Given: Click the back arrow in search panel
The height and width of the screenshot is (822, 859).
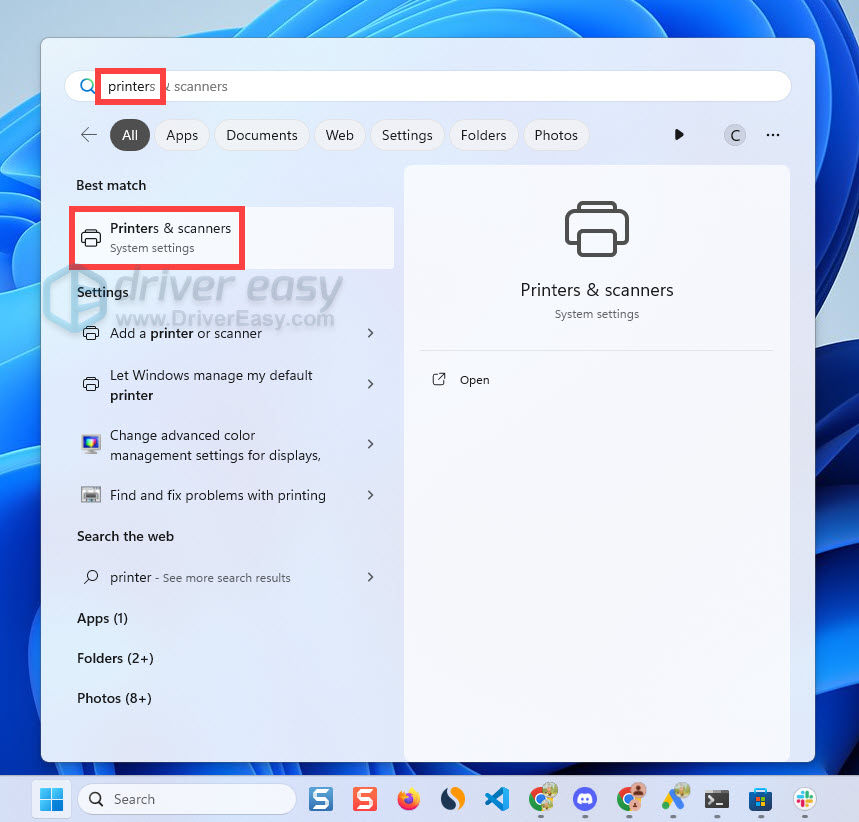Looking at the screenshot, I should point(89,135).
